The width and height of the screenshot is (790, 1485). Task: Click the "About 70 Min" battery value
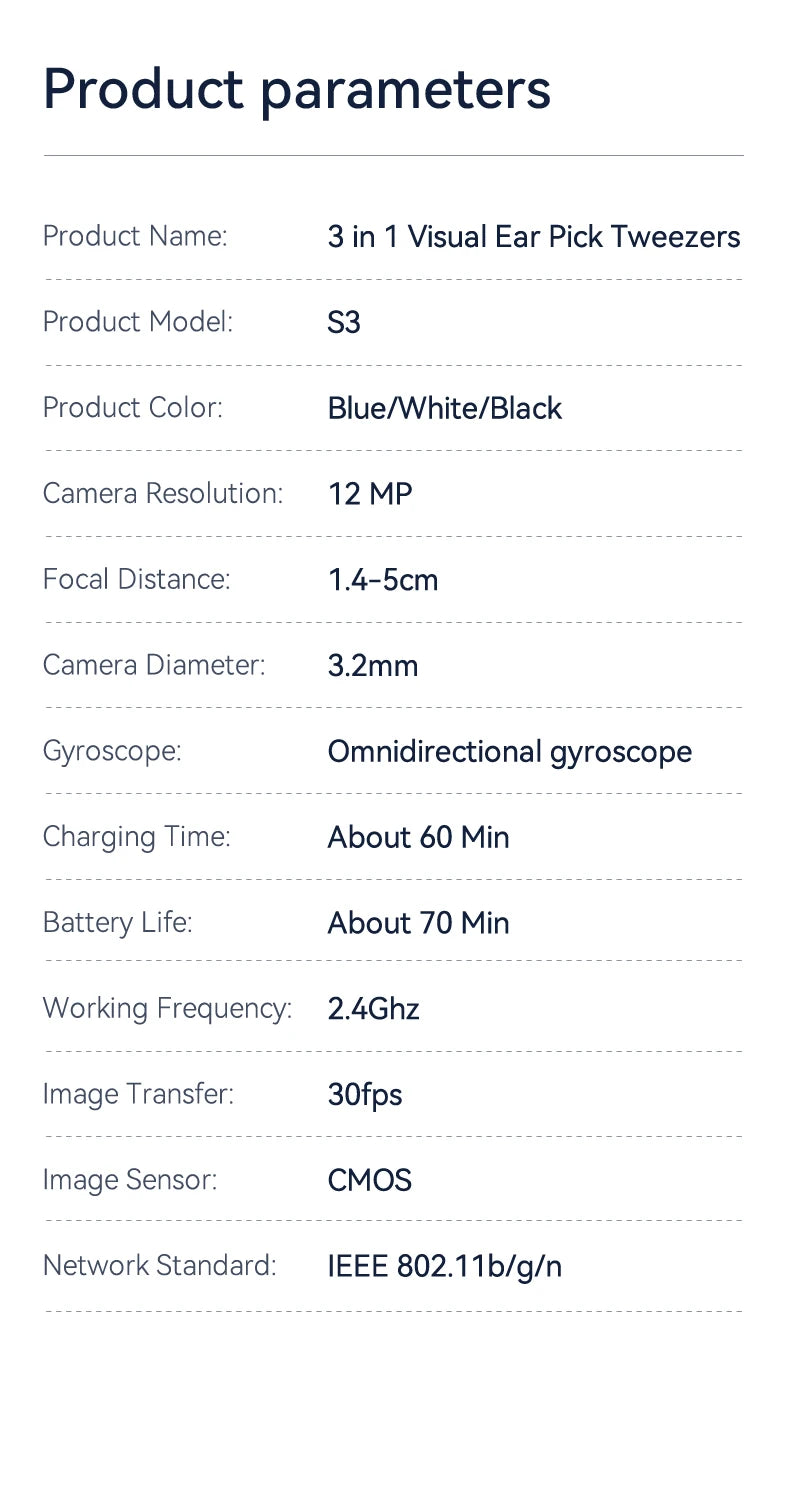(x=418, y=923)
